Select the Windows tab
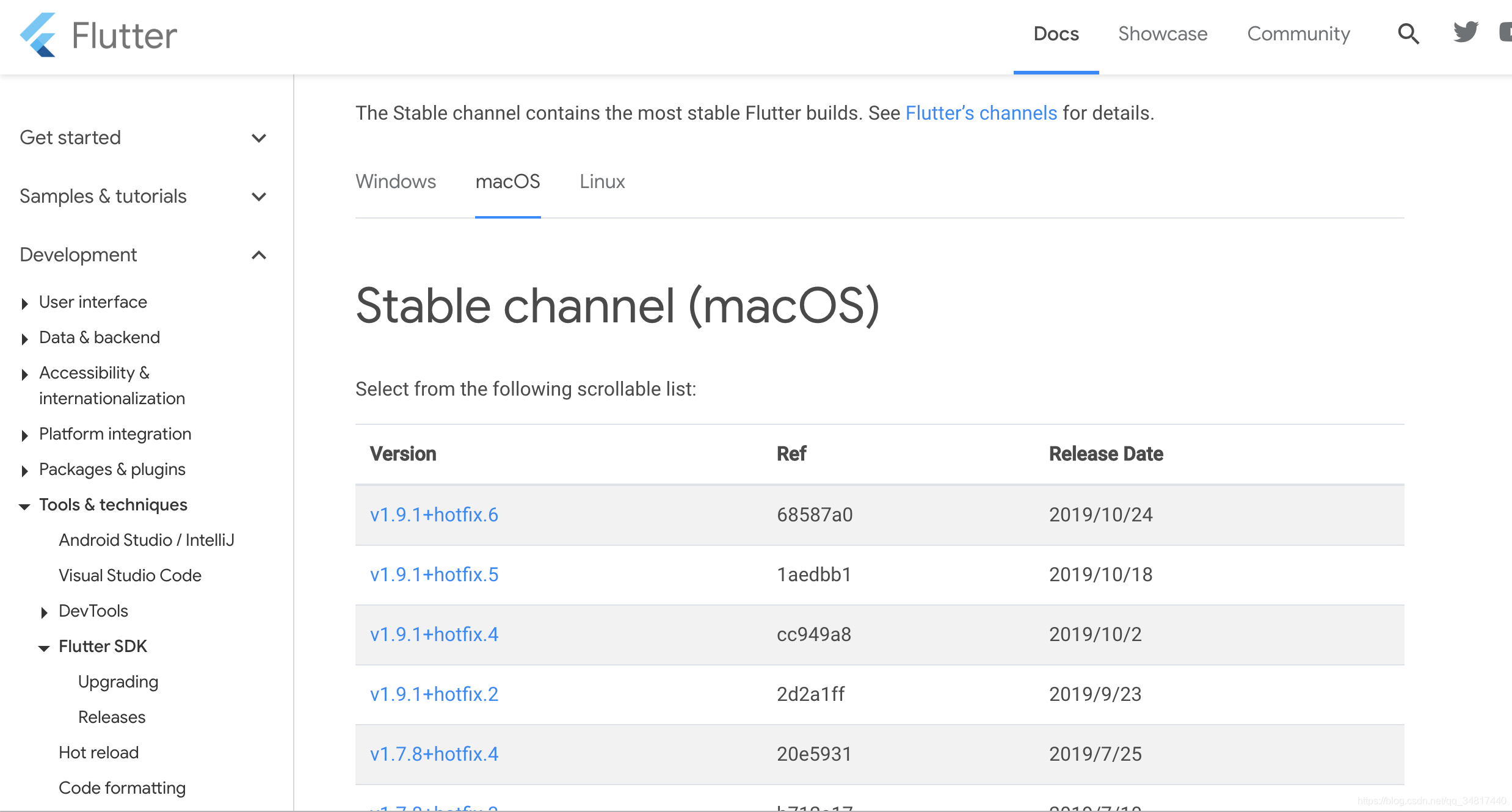 tap(395, 181)
